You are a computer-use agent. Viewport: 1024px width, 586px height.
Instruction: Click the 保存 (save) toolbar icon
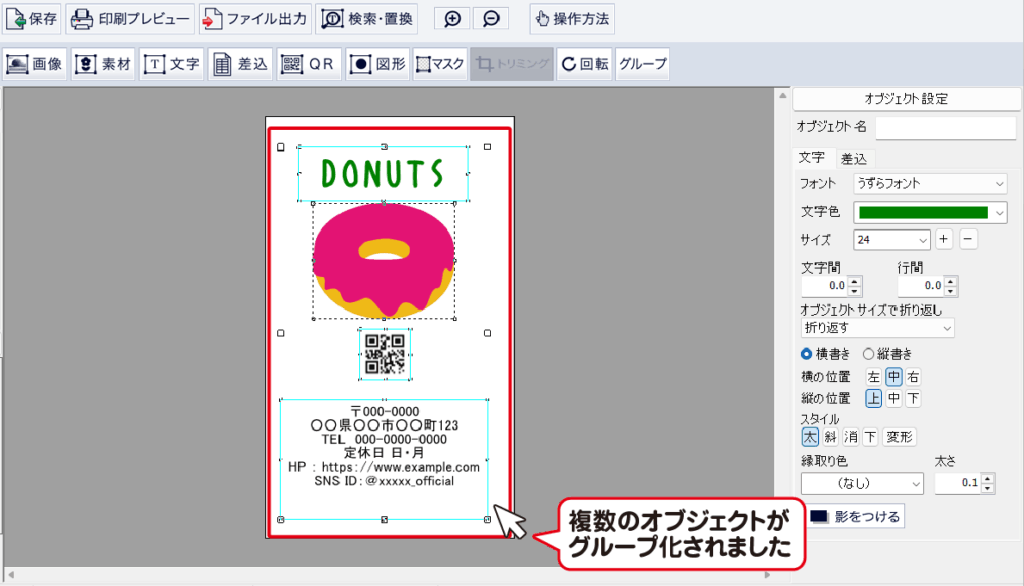(33, 18)
